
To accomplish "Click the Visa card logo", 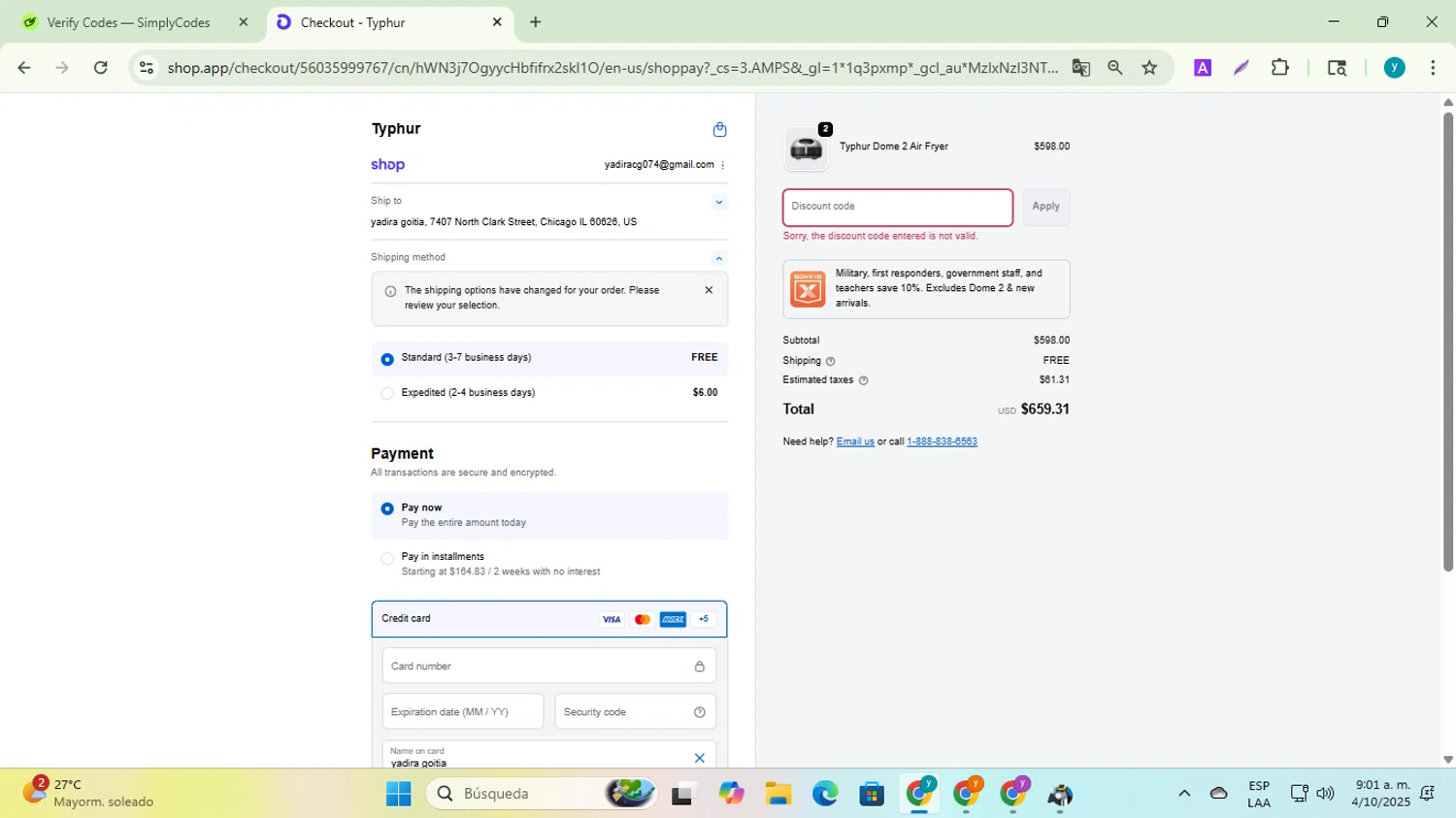I will click(612, 619).
